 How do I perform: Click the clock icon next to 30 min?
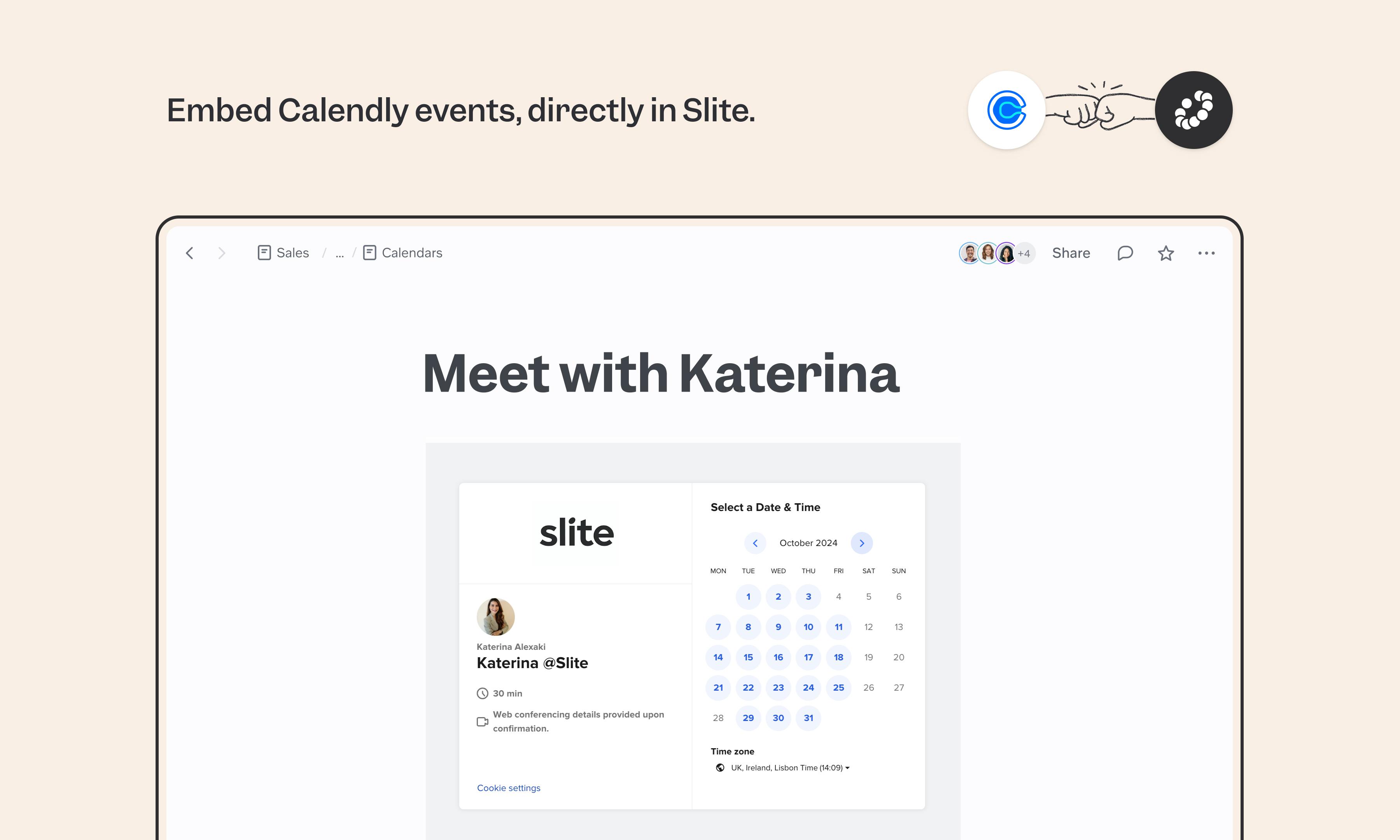coord(483,693)
